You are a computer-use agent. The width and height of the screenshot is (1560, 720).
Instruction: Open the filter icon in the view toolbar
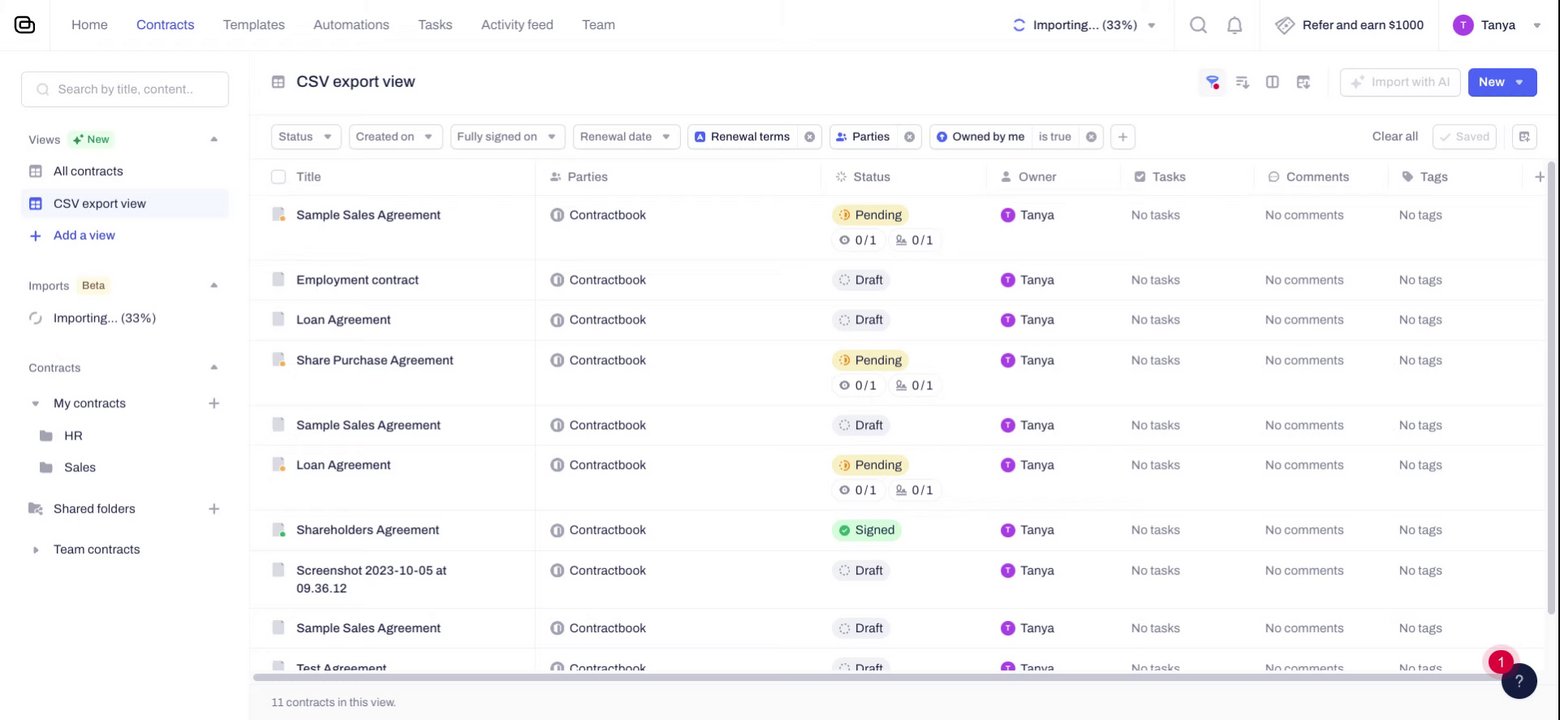[x=1212, y=82]
